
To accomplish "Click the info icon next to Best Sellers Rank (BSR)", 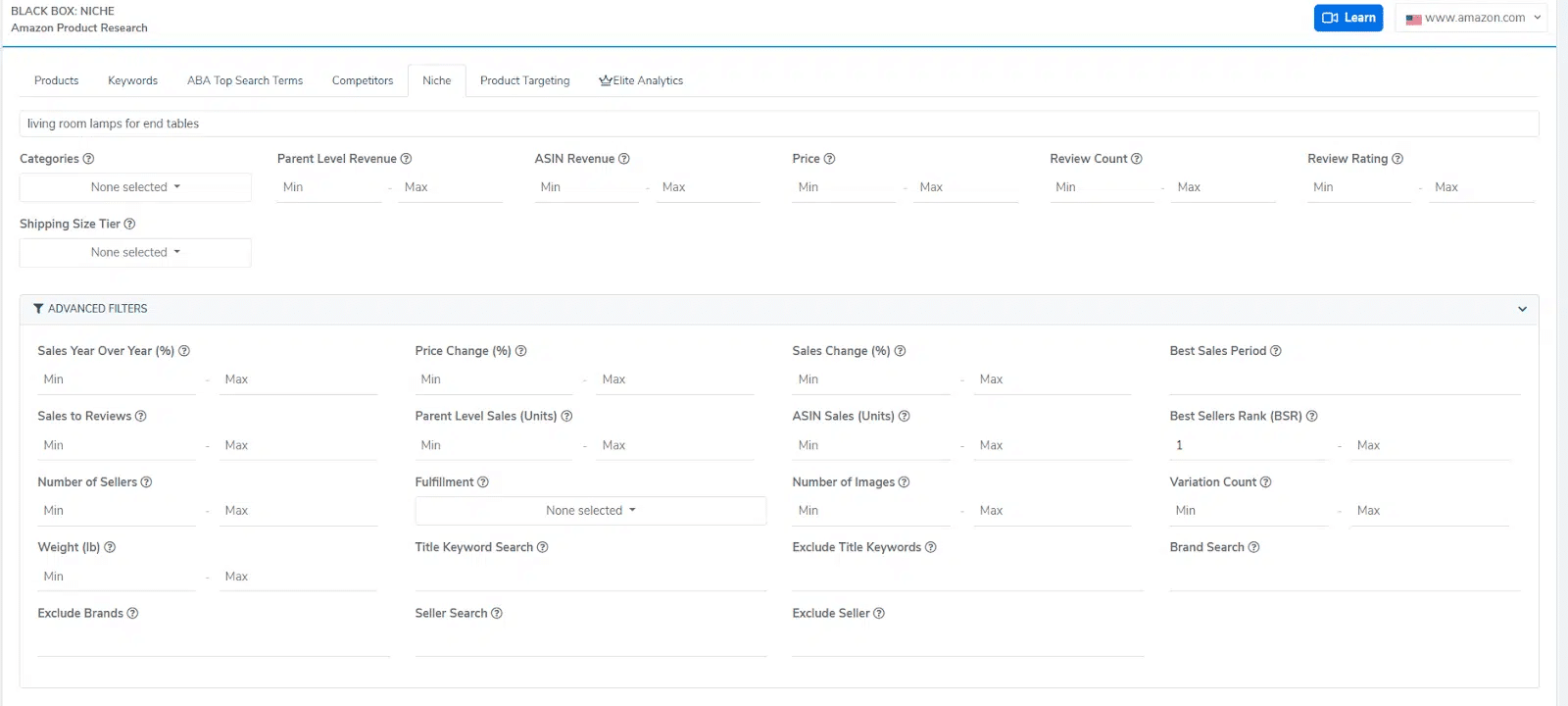I will pos(1311,417).
